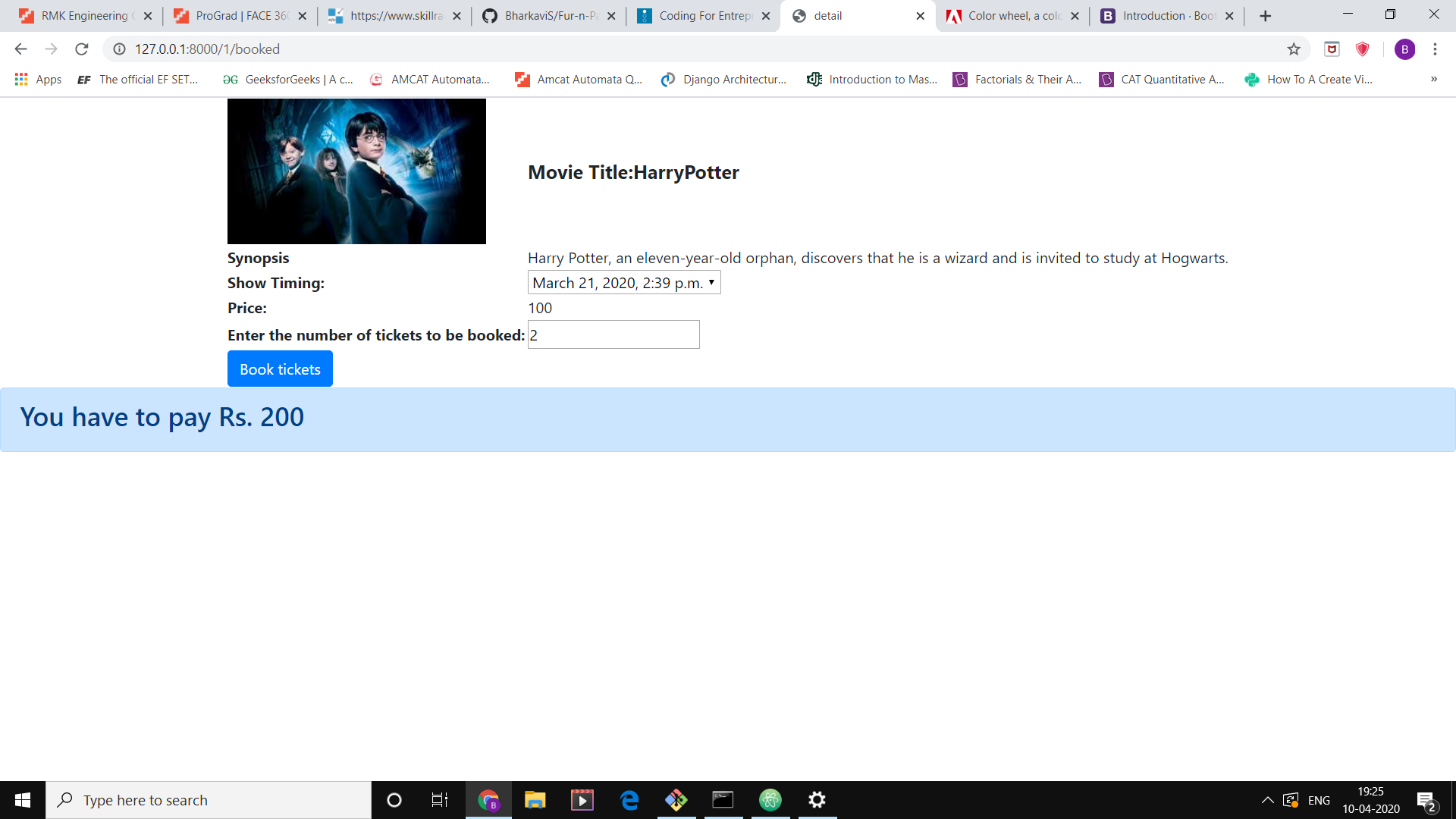Click the Book tickets button
Image resolution: width=1456 pixels, height=819 pixels.
click(x=280, y=369)
